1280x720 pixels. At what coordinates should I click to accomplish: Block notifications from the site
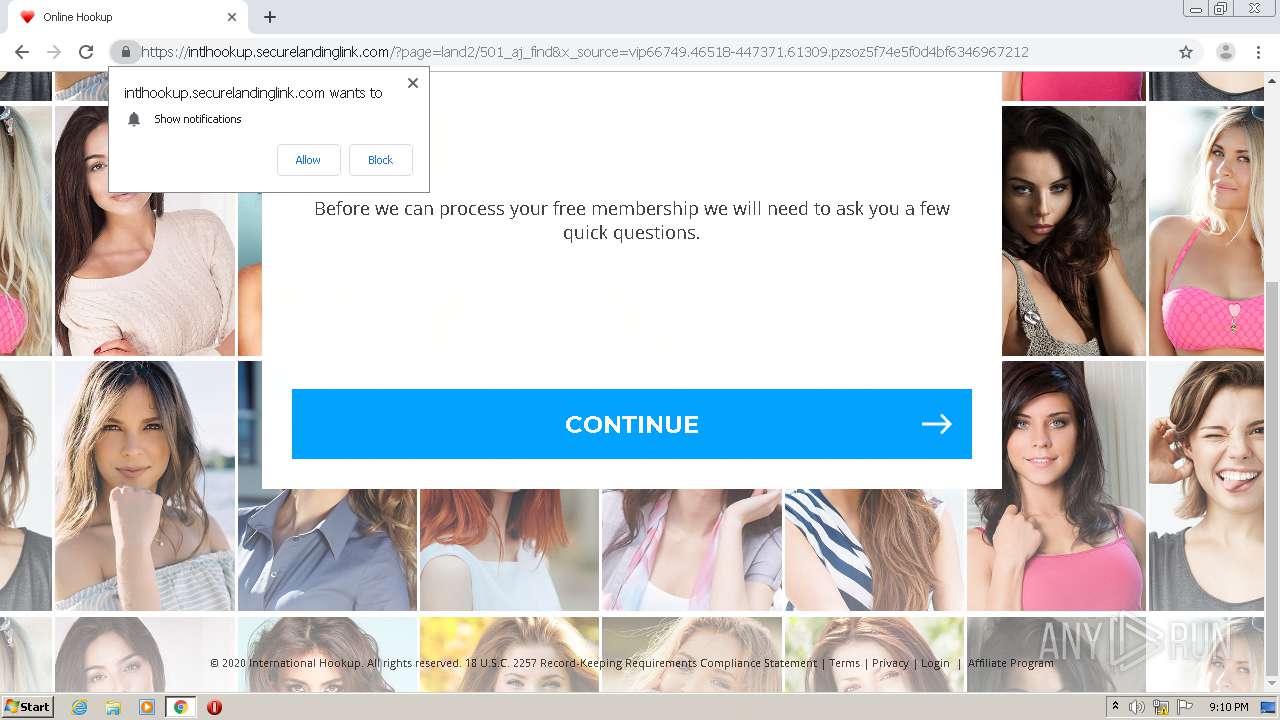380,160
